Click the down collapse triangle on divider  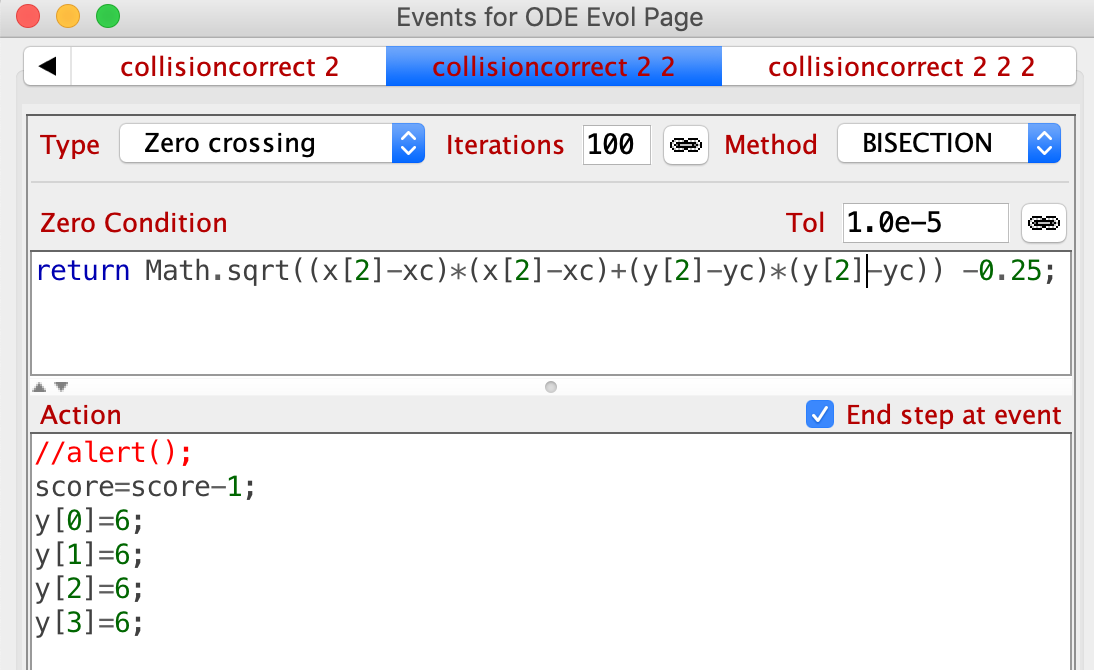tap(61, 387)
